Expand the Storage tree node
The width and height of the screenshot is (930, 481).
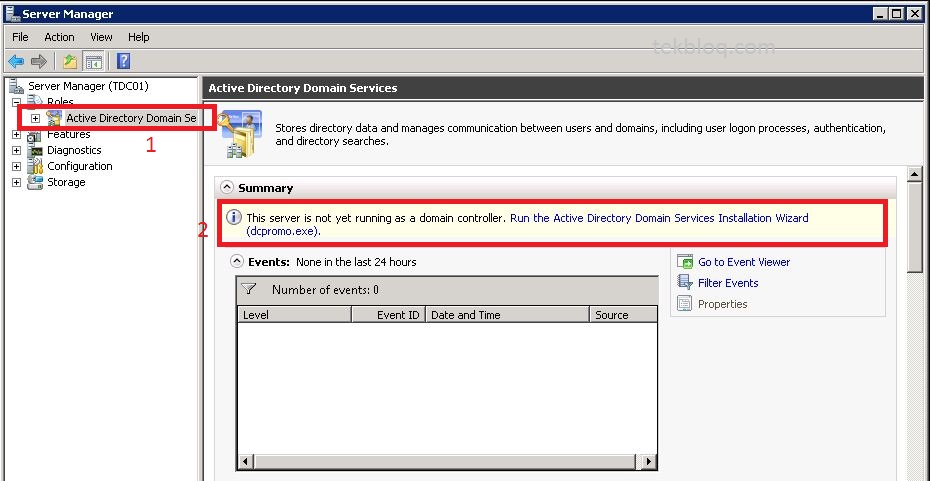tap(17, 183)
